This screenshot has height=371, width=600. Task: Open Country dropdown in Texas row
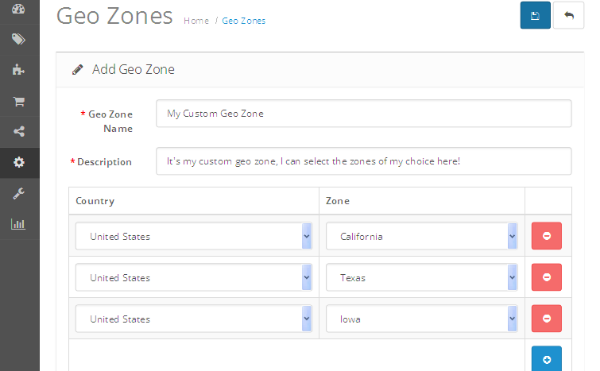(194, 278)
